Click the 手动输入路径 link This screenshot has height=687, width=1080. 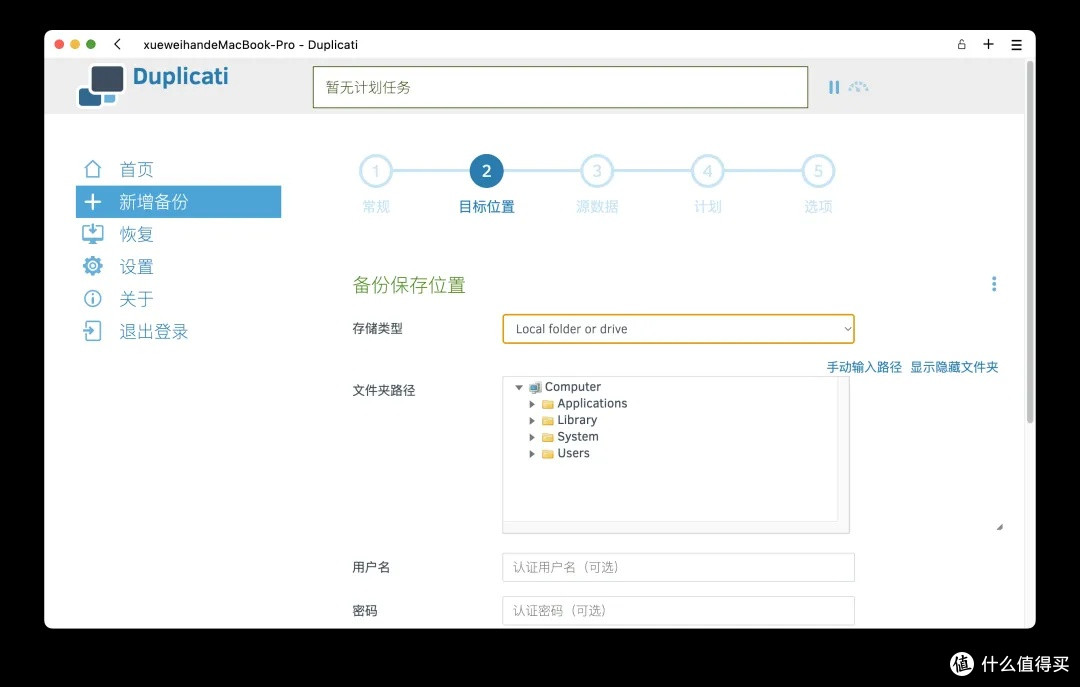(x=864, y=367)
